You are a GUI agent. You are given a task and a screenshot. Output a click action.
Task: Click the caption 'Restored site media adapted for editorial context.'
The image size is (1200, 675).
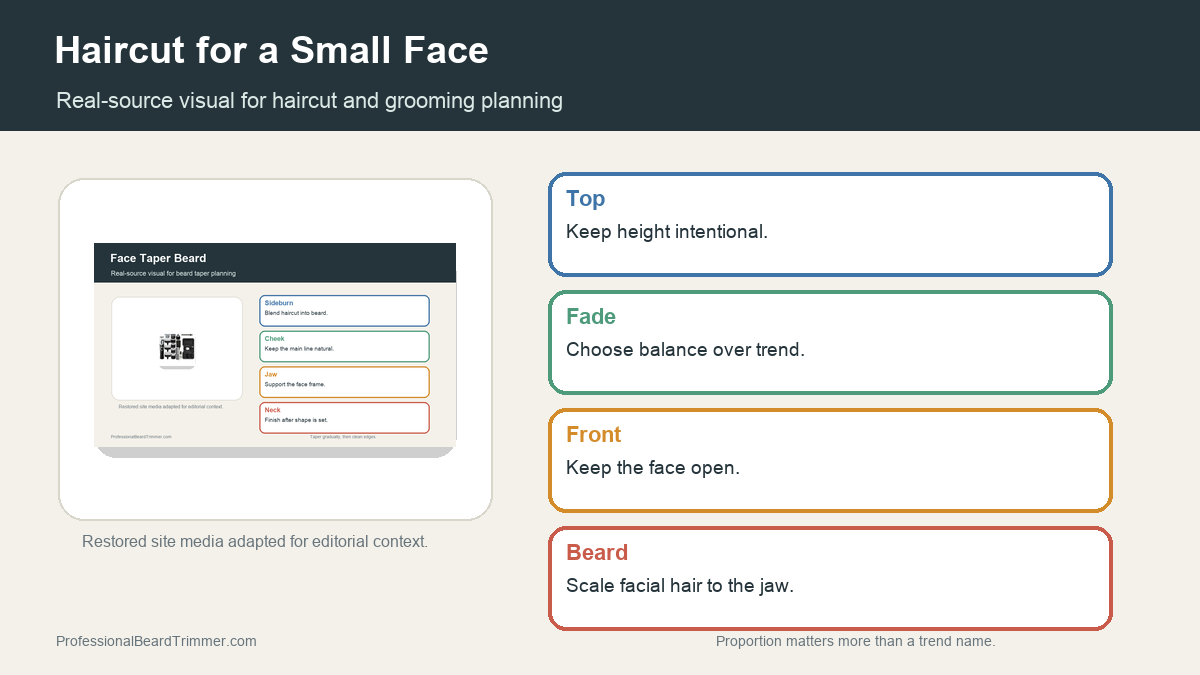255,542
